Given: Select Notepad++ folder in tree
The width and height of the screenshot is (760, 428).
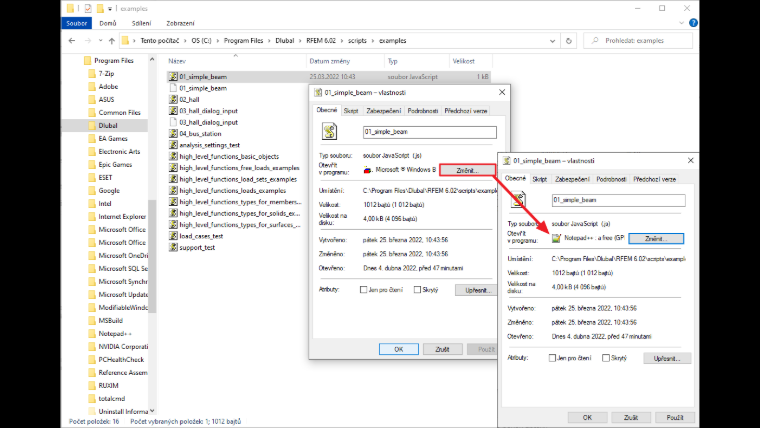Looking at the screenshot, I should click(x=115, y=333).
